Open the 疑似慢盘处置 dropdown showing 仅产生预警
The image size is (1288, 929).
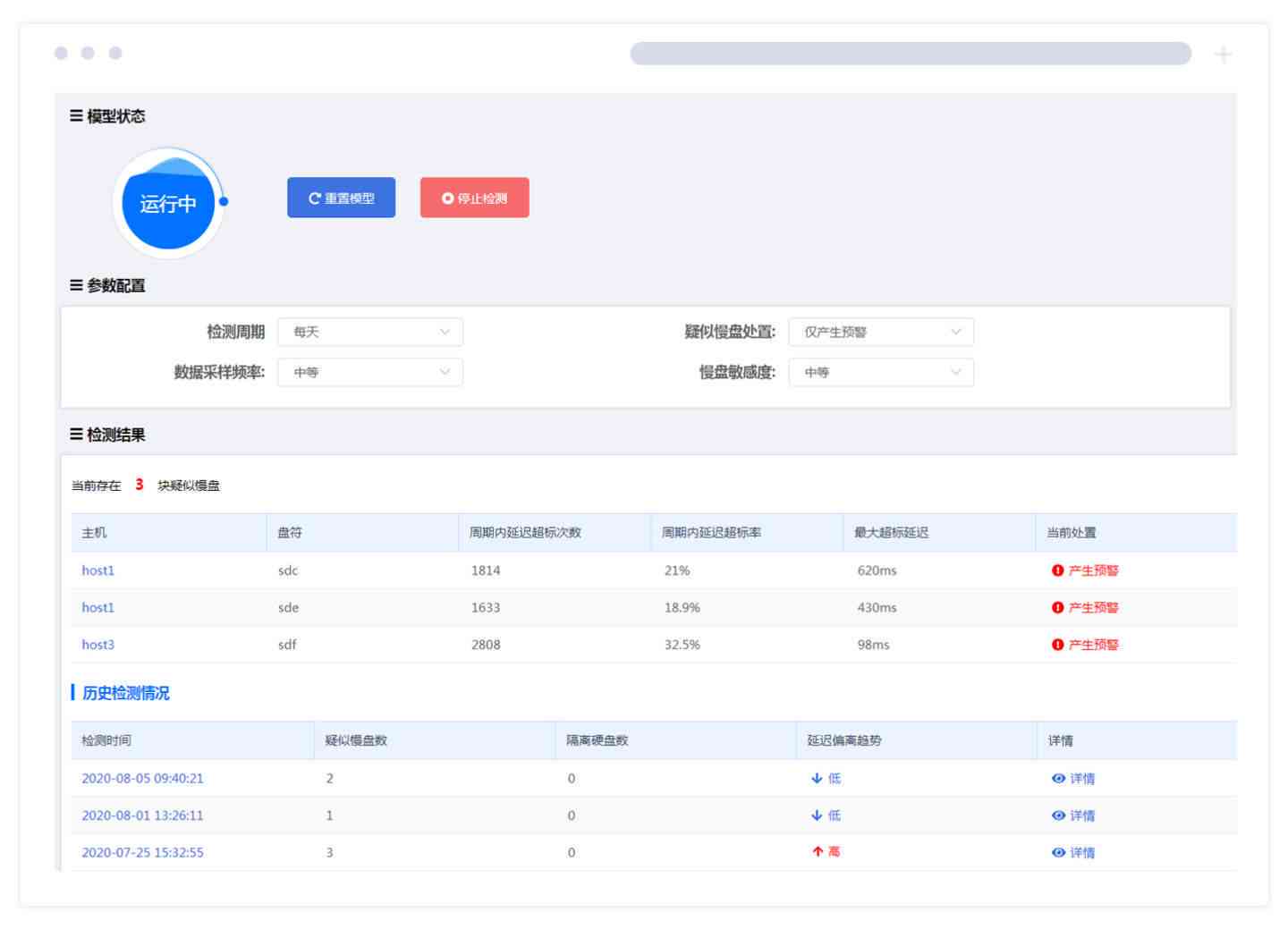[881, 332]
